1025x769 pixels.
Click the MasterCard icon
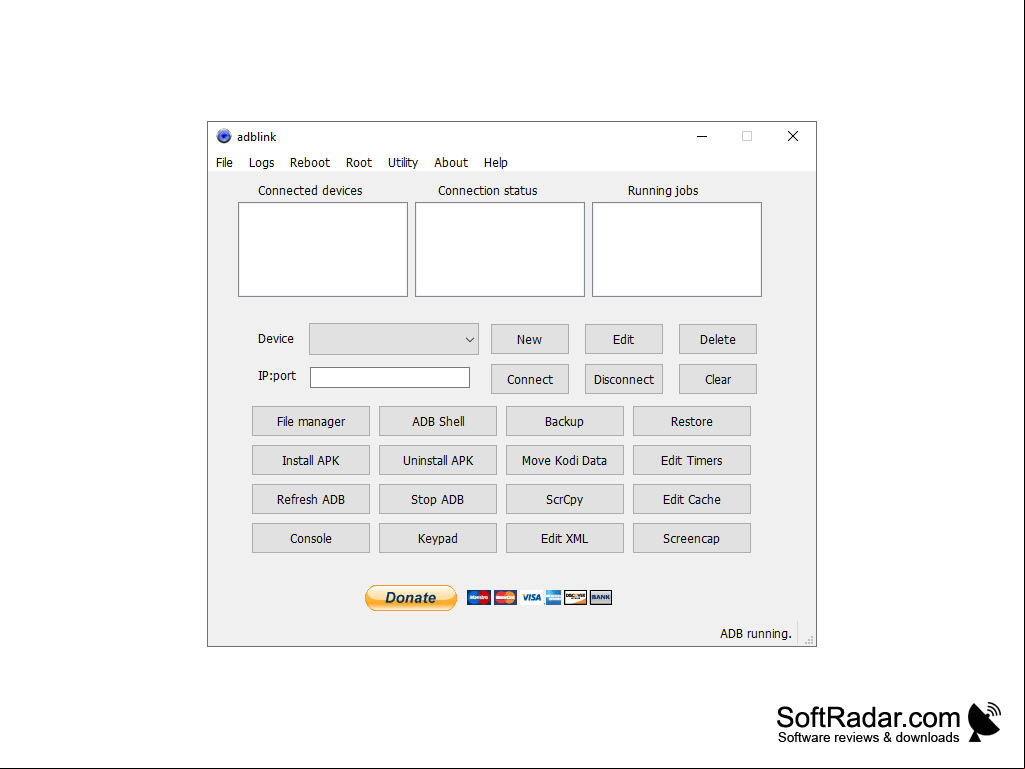(505, 597)
